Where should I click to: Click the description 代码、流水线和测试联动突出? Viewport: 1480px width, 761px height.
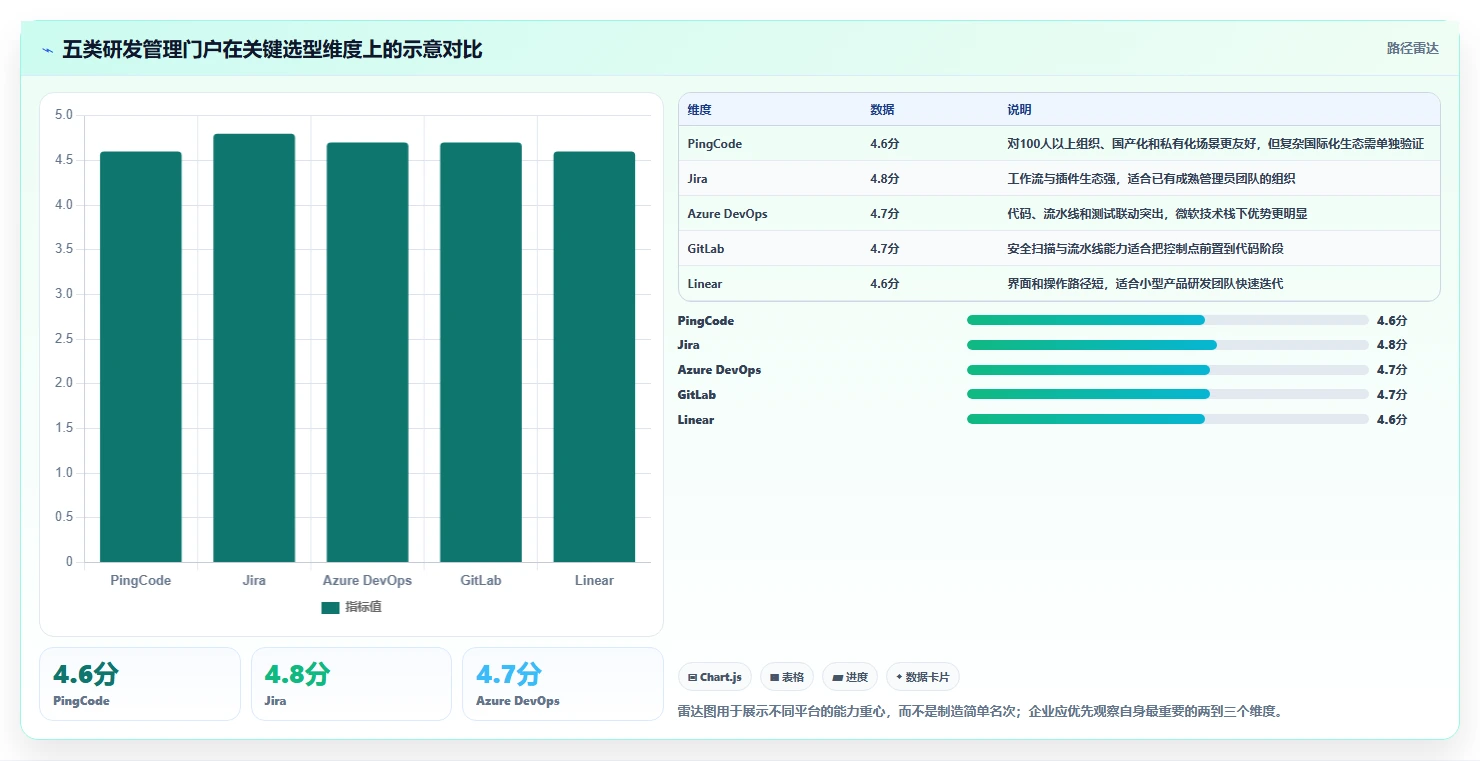click(1157, 214)
